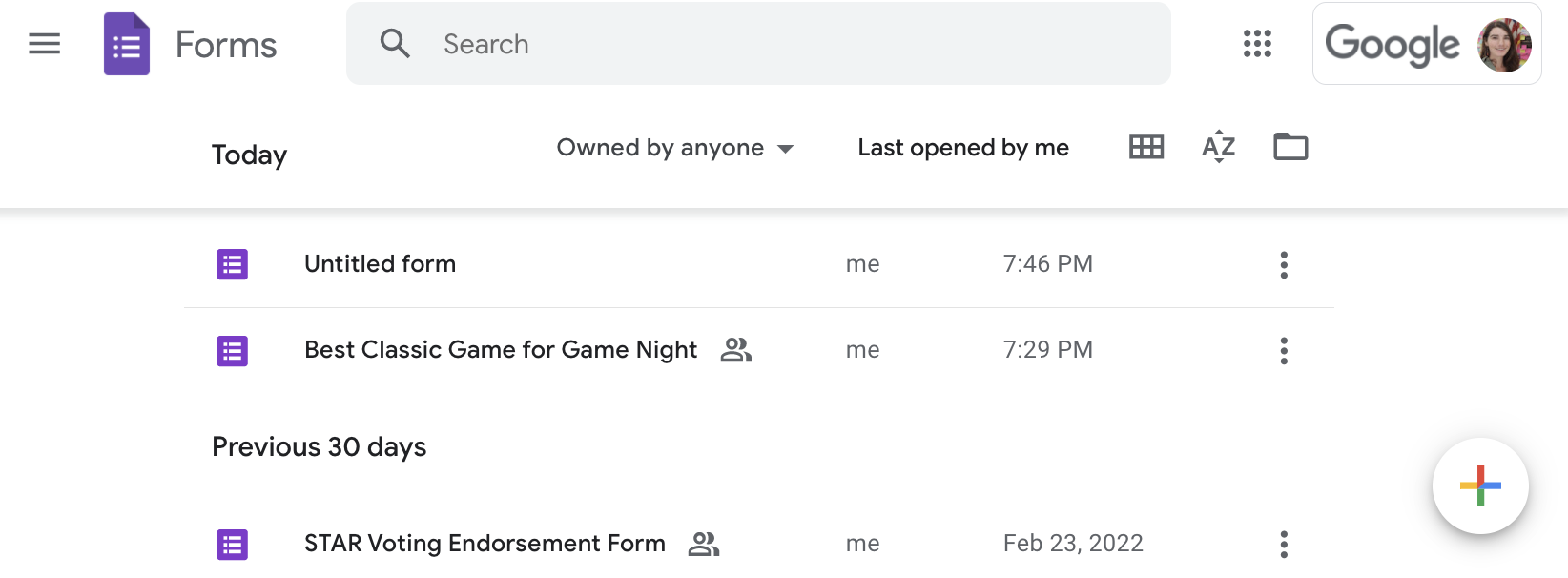1568x578 pixels.
Task: Click the shared icon beside STAR Voting form
Action: coord(704,544)
